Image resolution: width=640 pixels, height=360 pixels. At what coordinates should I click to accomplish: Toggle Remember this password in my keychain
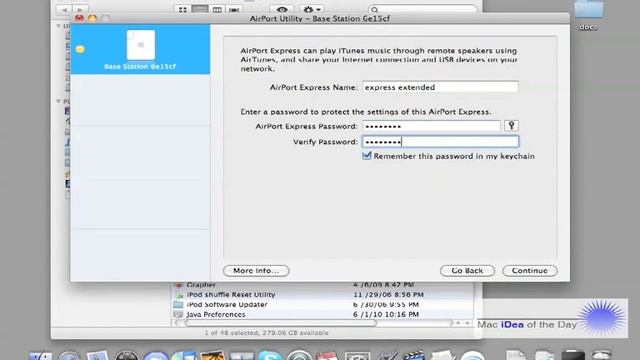pos(367,156)
